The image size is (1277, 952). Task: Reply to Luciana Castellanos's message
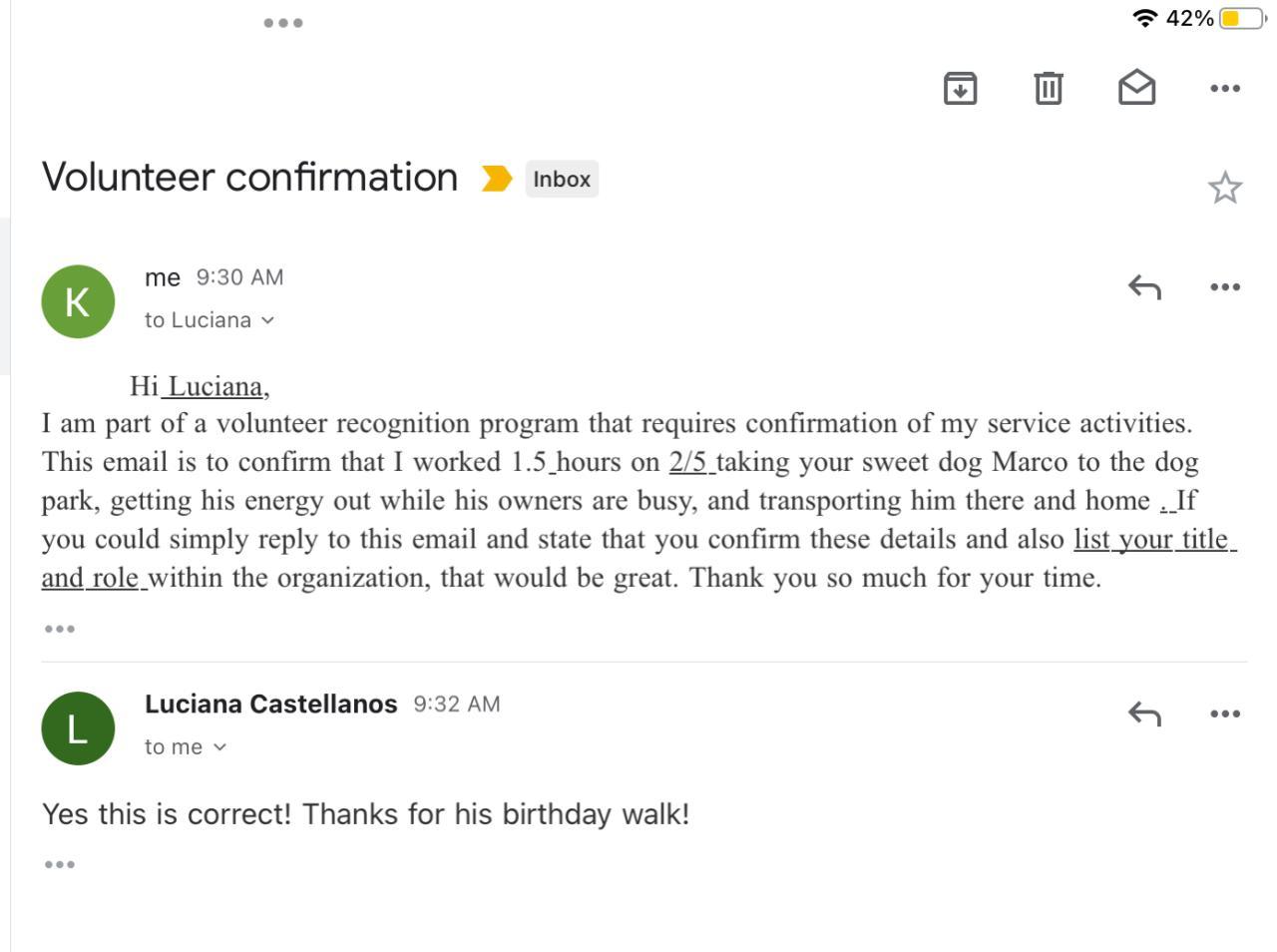coord(1144,714)
